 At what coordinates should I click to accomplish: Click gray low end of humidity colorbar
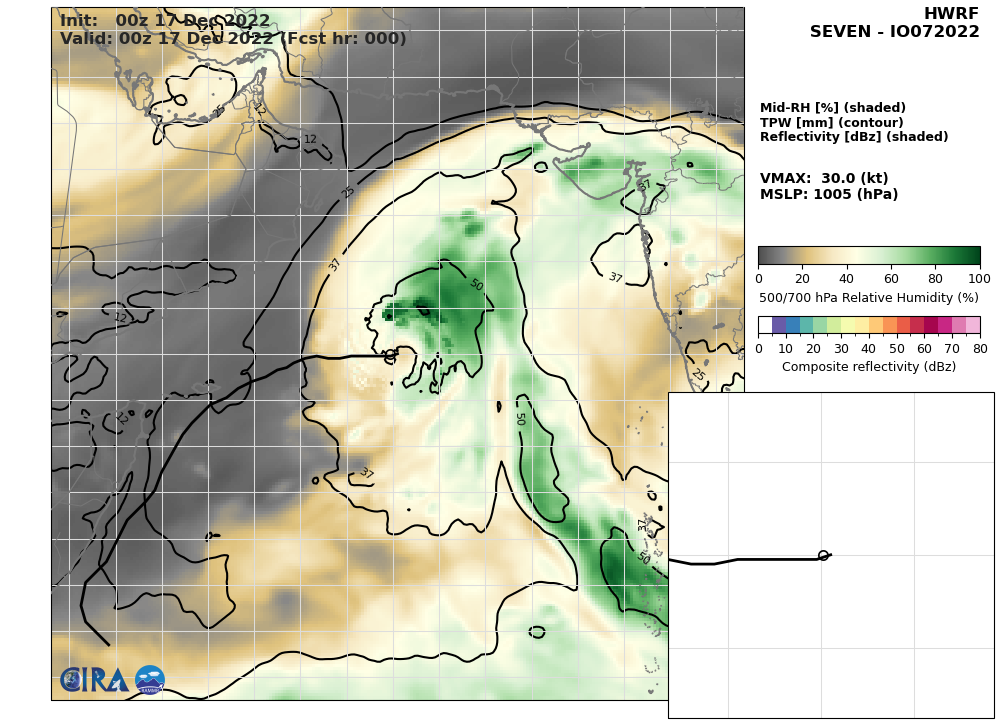point(766,255)
